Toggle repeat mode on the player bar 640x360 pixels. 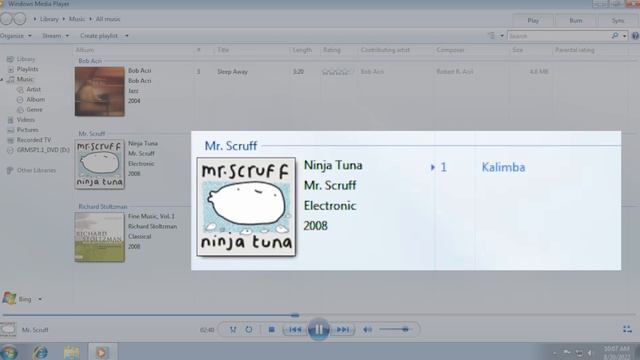coord(249,329)
